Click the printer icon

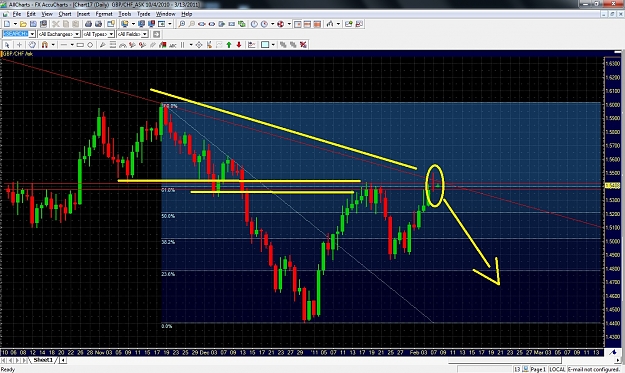click(x=88, y=24)
